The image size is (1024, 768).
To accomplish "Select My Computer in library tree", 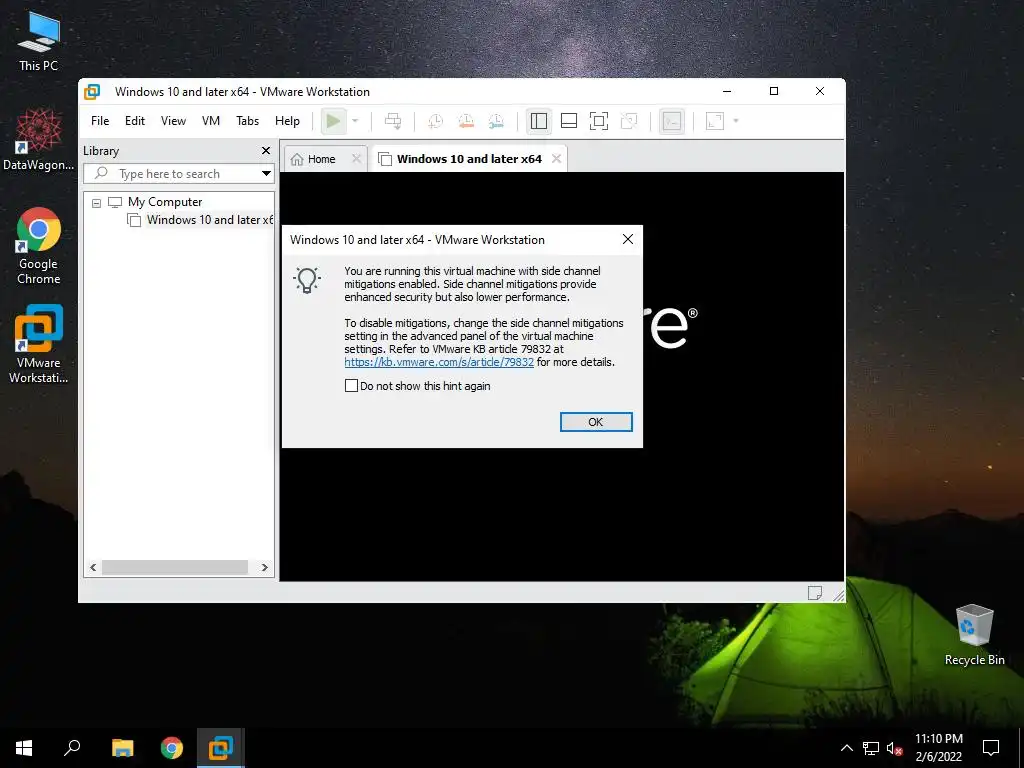I will (165, 202).
